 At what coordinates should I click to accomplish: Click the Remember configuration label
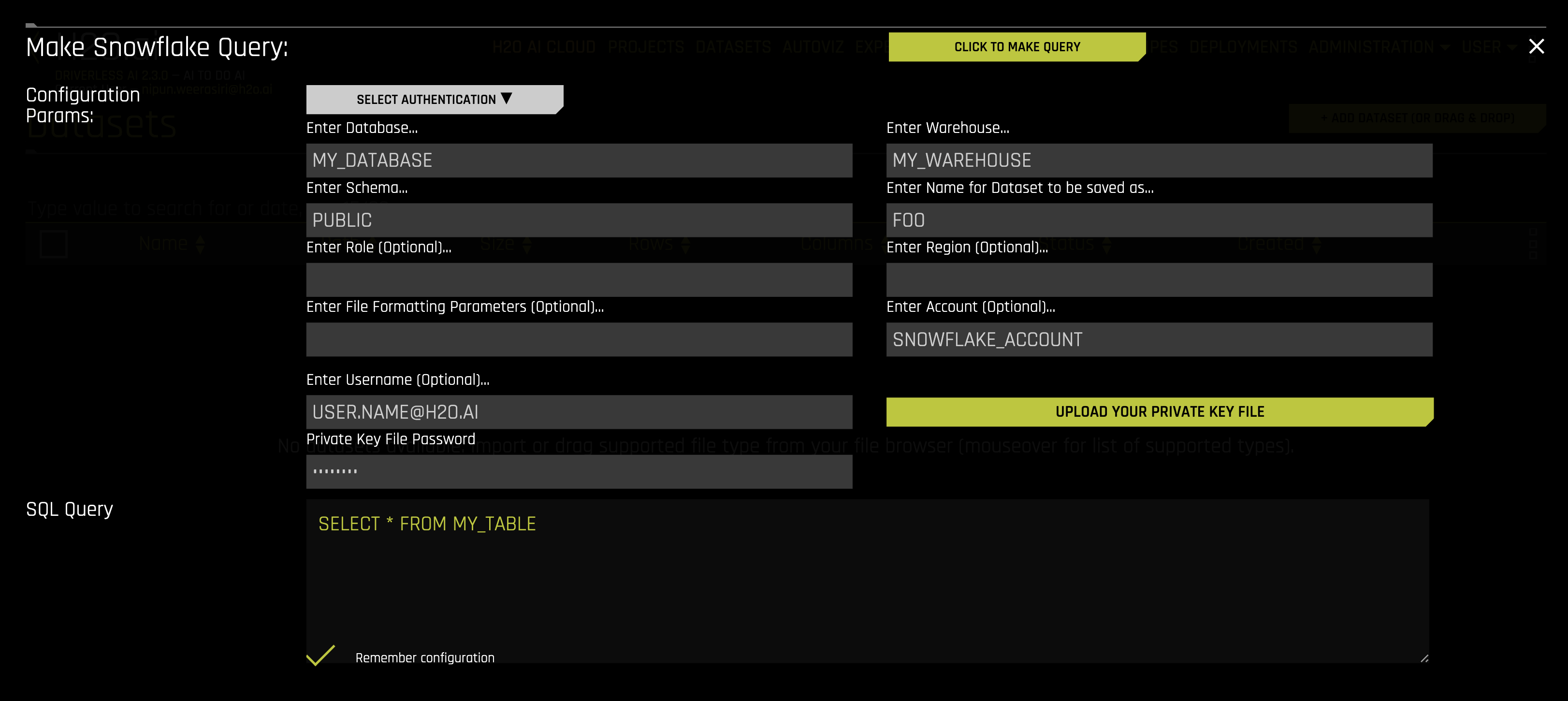(424, 658)
